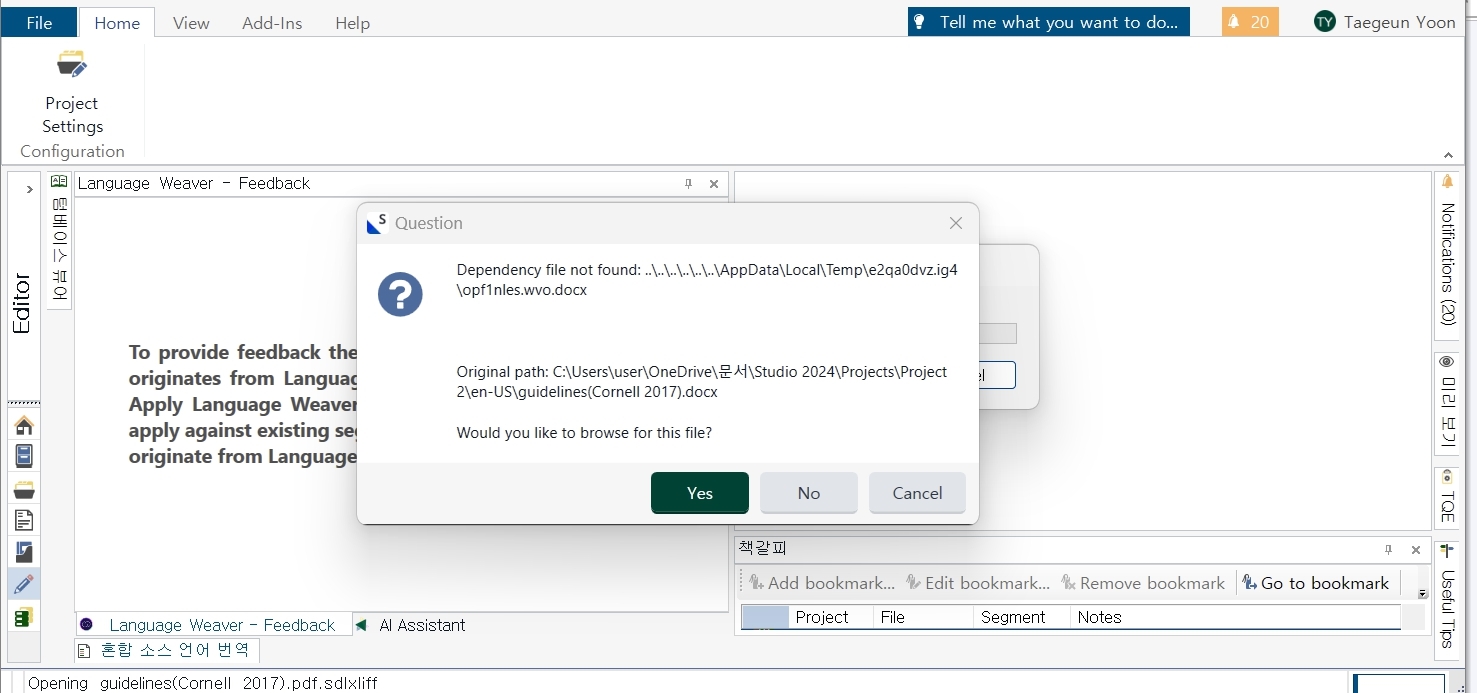
Task: Open Project Settings in the ribbon
Action: click(72, 93)
